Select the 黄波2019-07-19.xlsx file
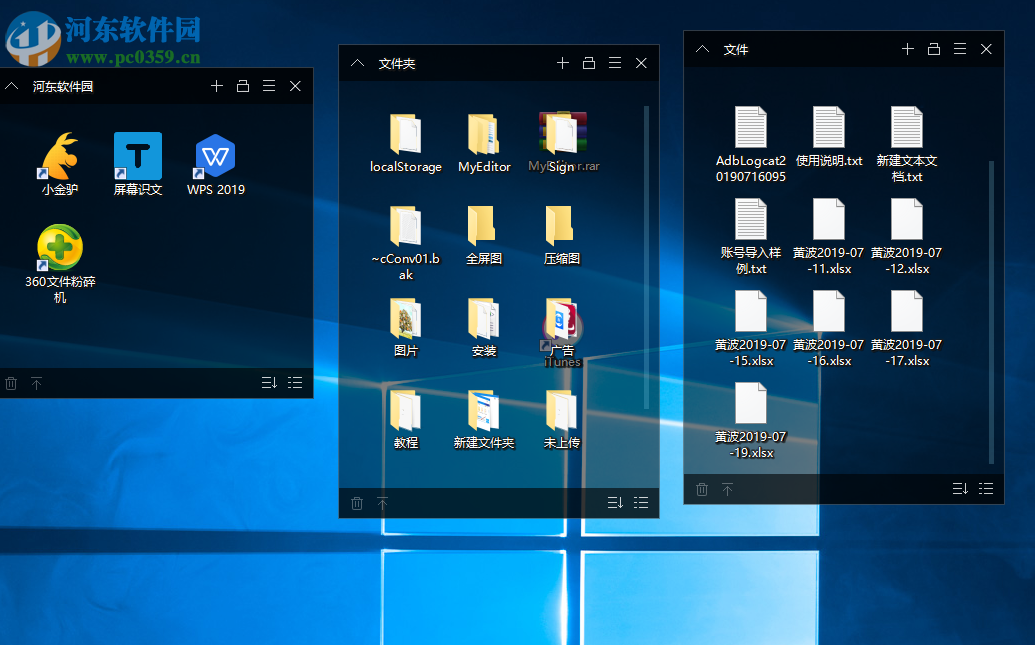The width and height of the screenshot is (1035, 645). 751,403
